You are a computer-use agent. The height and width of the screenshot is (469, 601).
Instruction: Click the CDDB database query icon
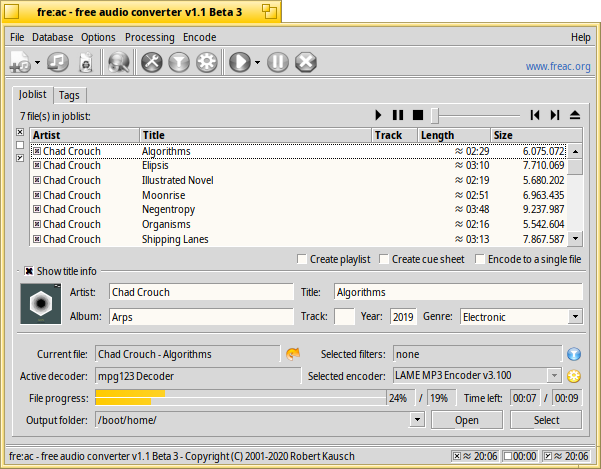point(118,62)
